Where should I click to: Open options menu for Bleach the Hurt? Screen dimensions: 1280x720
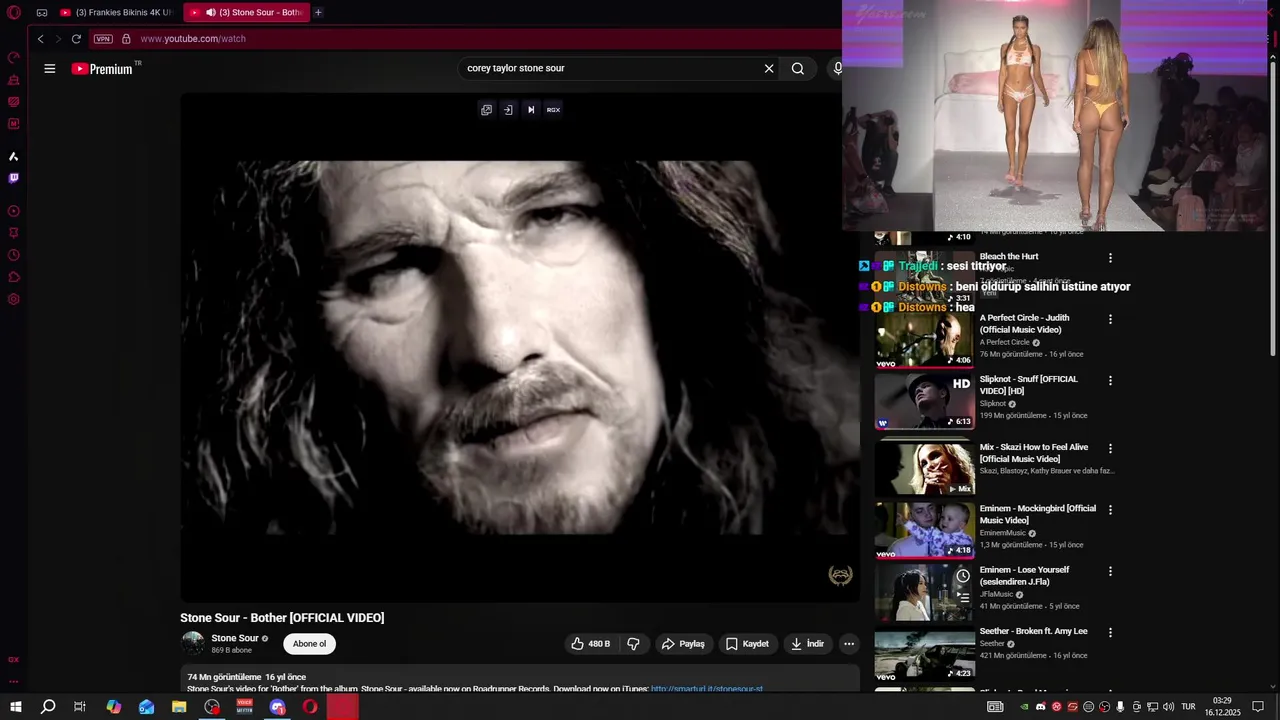(x=1110, y=258)
